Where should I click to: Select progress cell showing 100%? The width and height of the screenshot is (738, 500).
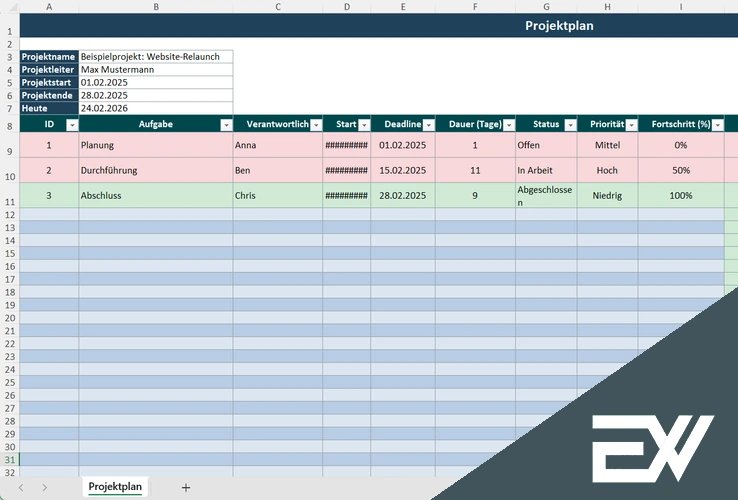(681, 195)
